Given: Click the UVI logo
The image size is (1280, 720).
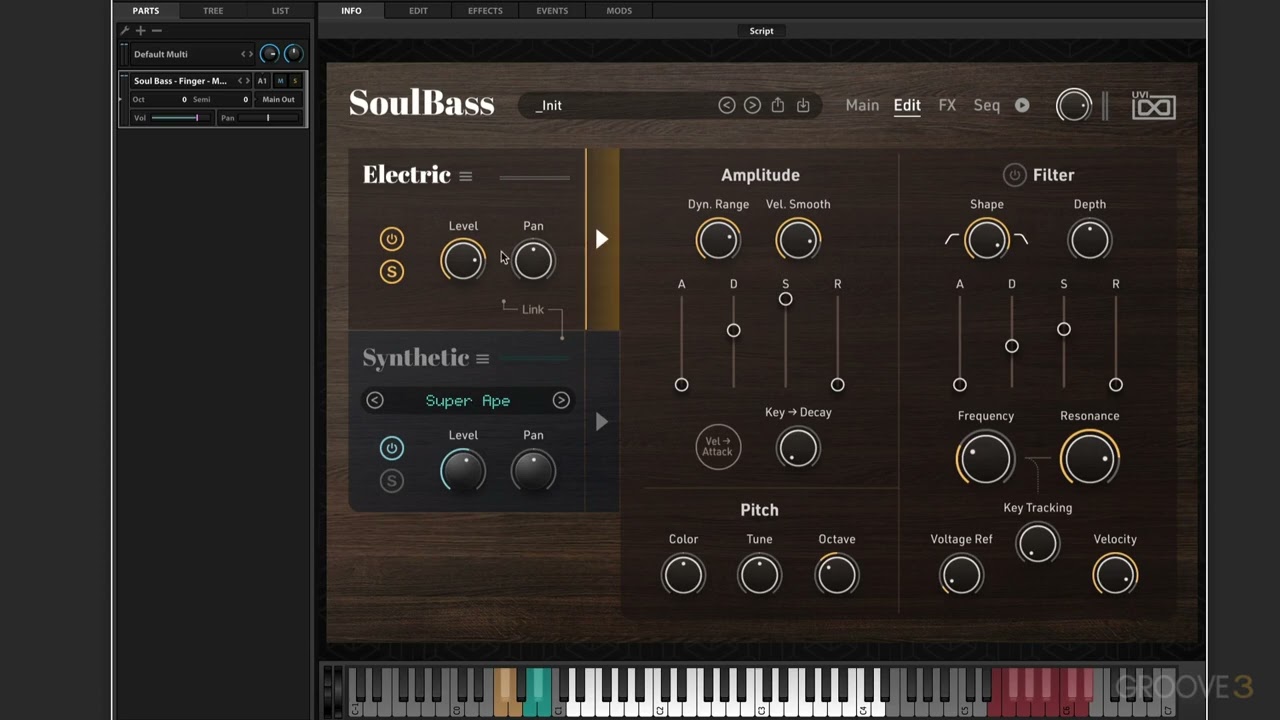Looking at the screenshot, I should pos(1153,105).
